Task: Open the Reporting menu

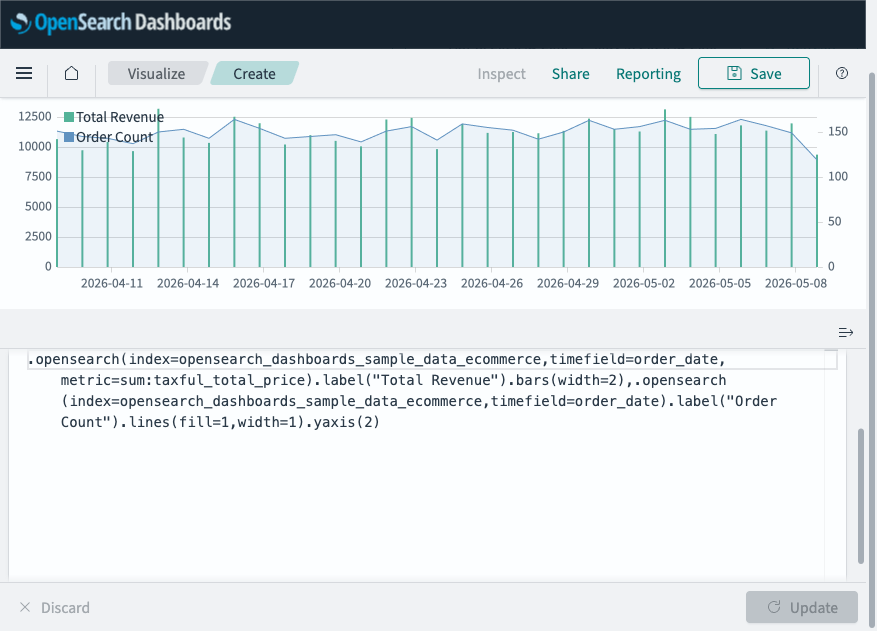Action: click(x=648, y=74)
